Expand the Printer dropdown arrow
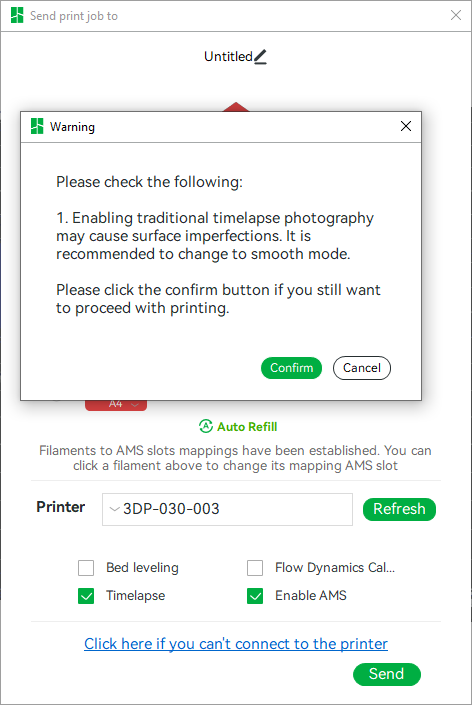 point(115,509)
